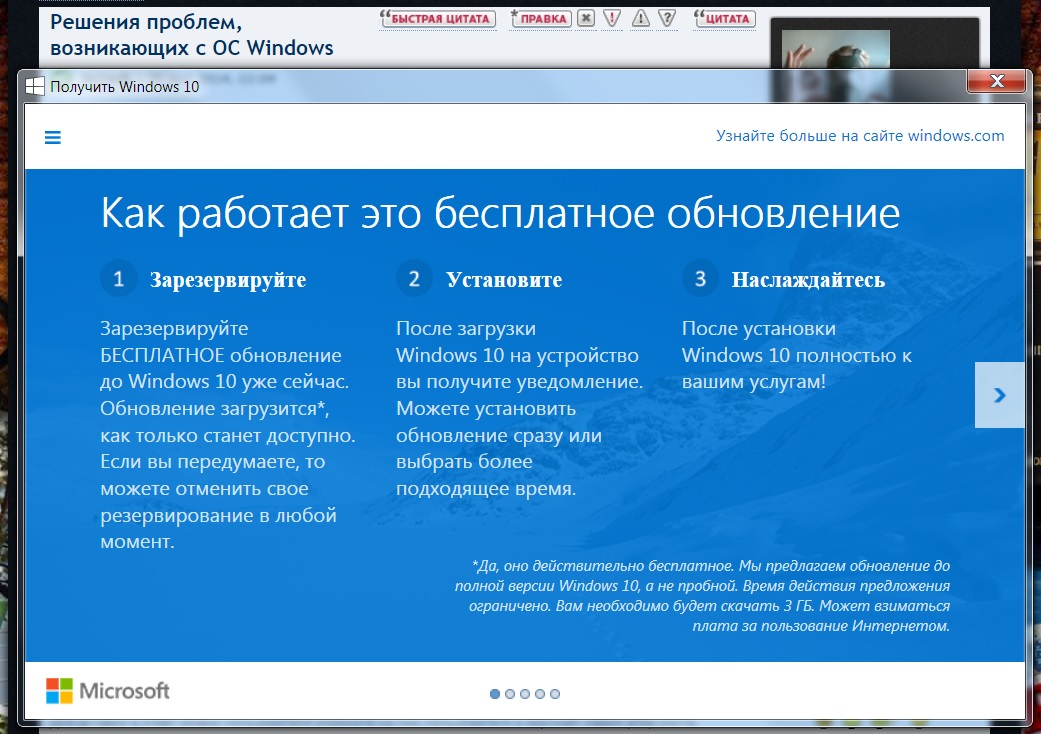This screenshot has height=734, width=1041.
Task: Click the question mark triangle forum icon
Action: (668, 18)
